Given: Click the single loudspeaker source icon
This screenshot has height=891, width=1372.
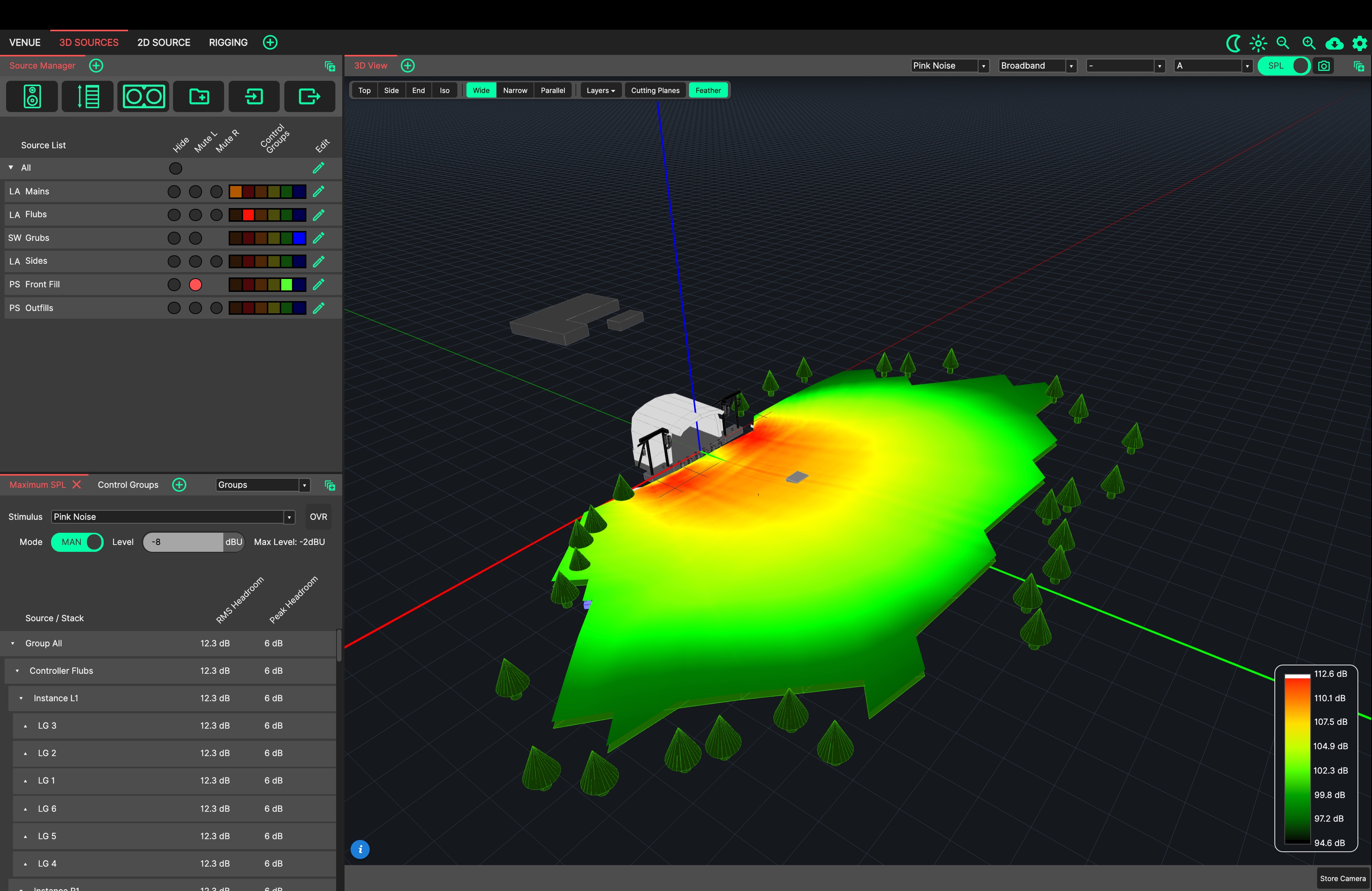Looking at the screenshot, I should click(x=32, y=96).
